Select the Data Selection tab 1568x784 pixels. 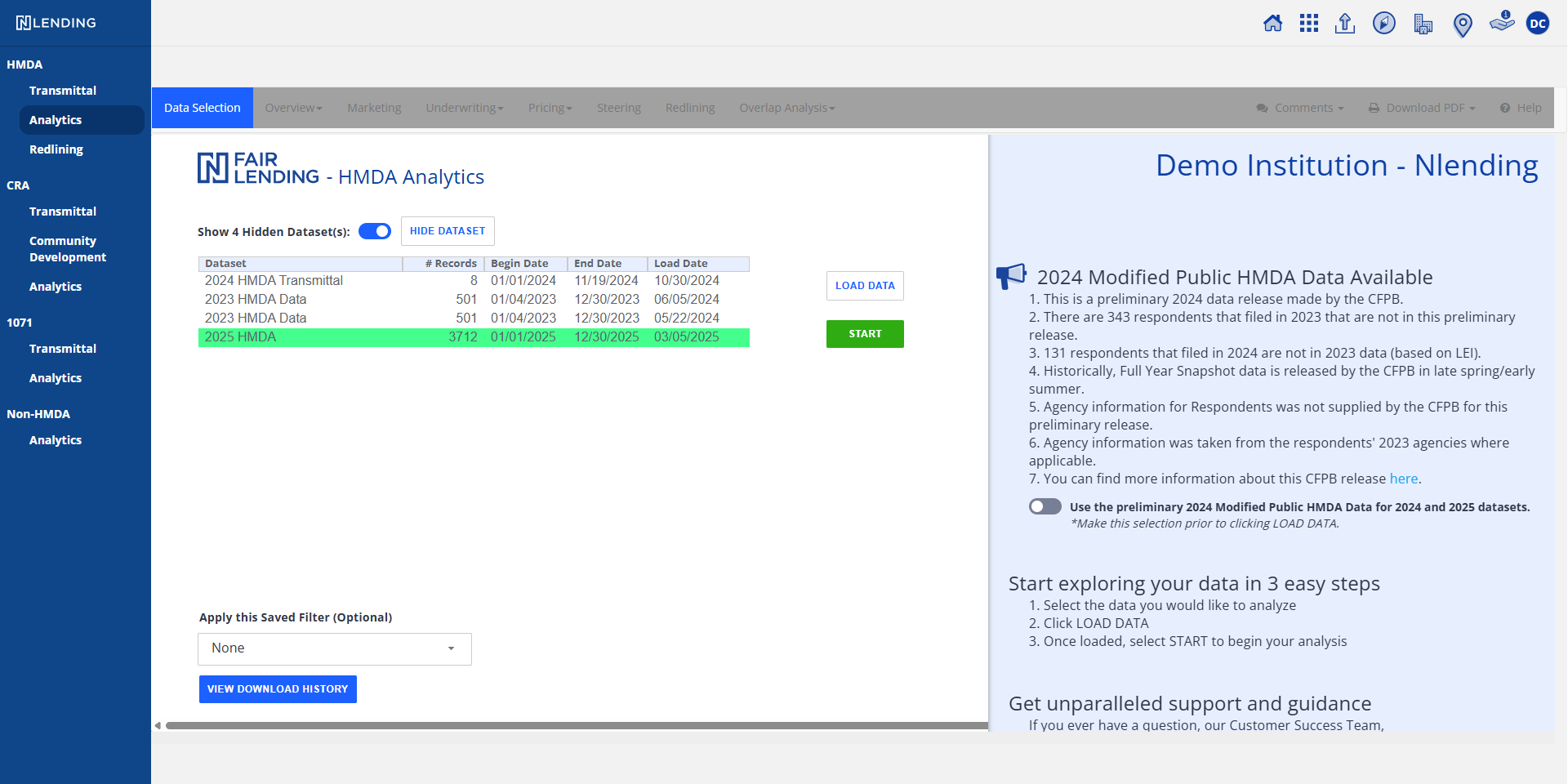point(203,108)
